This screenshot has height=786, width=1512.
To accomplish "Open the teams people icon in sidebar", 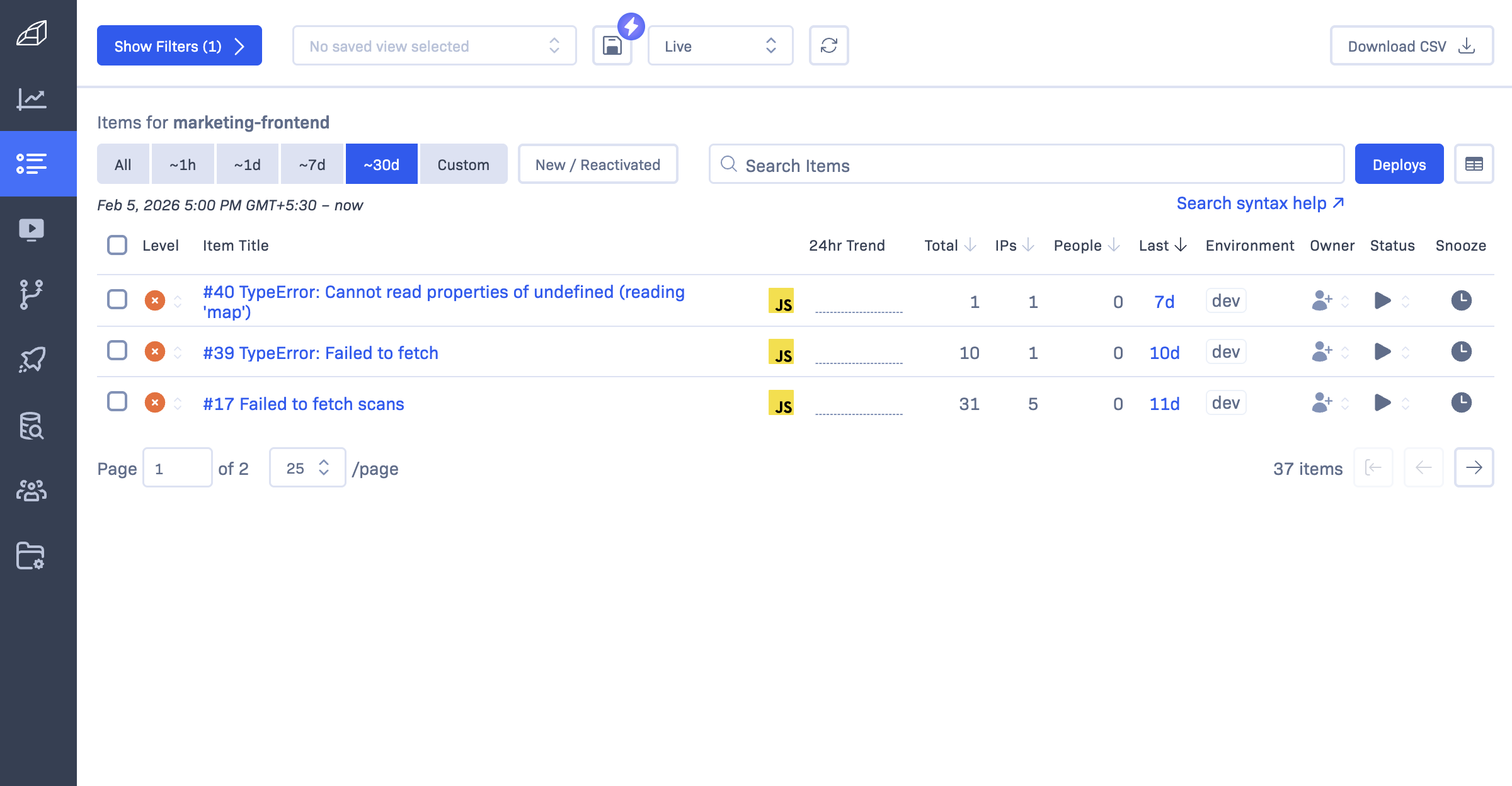I will pos(31,491).
